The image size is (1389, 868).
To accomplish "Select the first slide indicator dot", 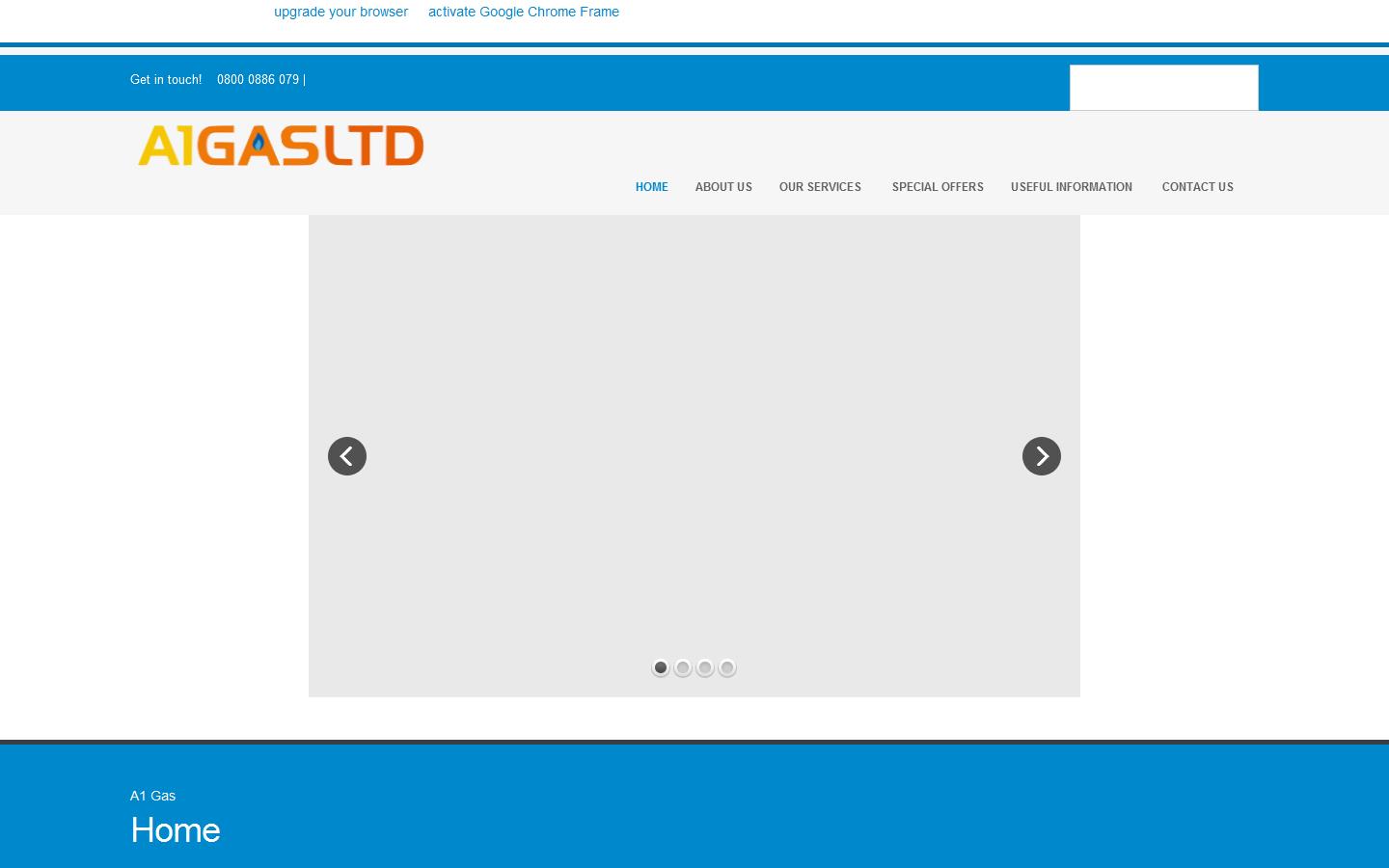I will [x=661, y=667].
